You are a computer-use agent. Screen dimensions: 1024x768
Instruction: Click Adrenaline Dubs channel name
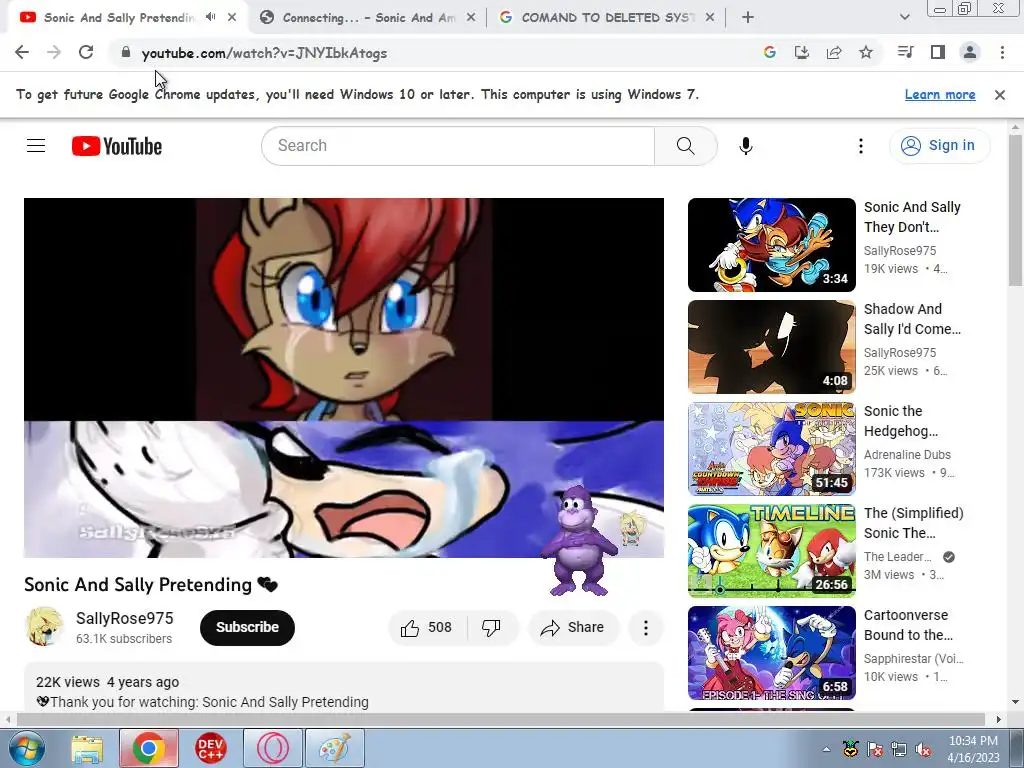click(x=907, y=455)
